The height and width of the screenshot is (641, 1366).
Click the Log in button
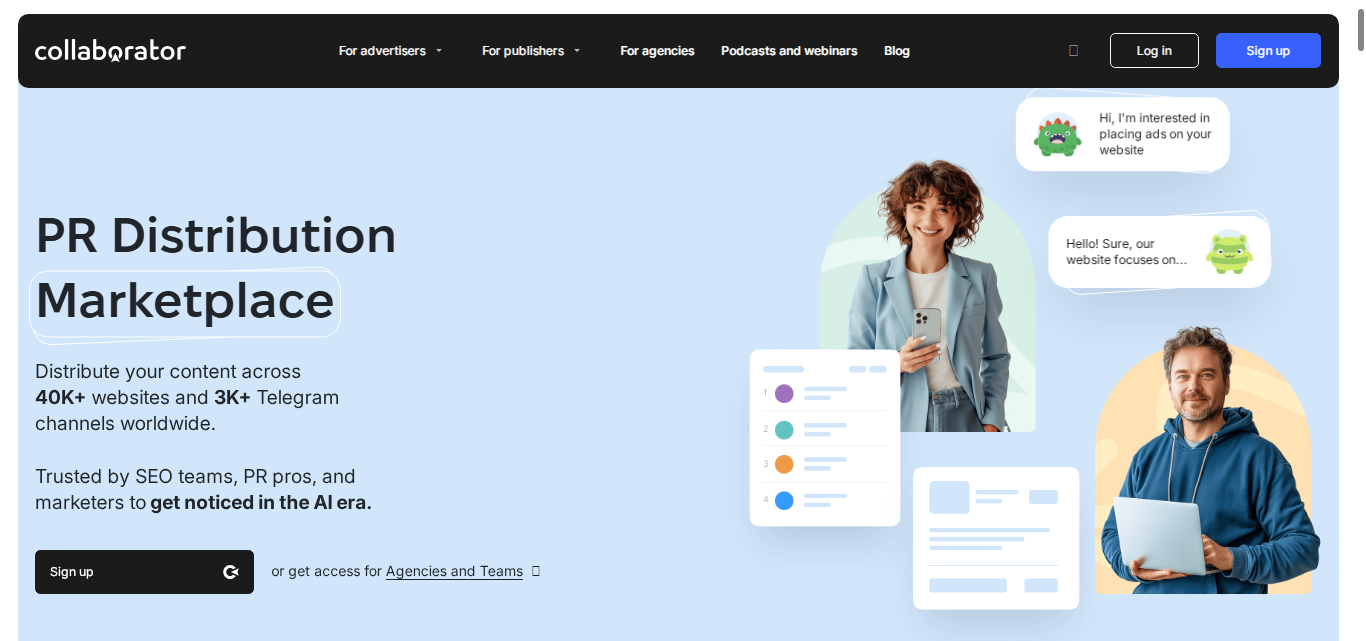(x=1154, y=50)
